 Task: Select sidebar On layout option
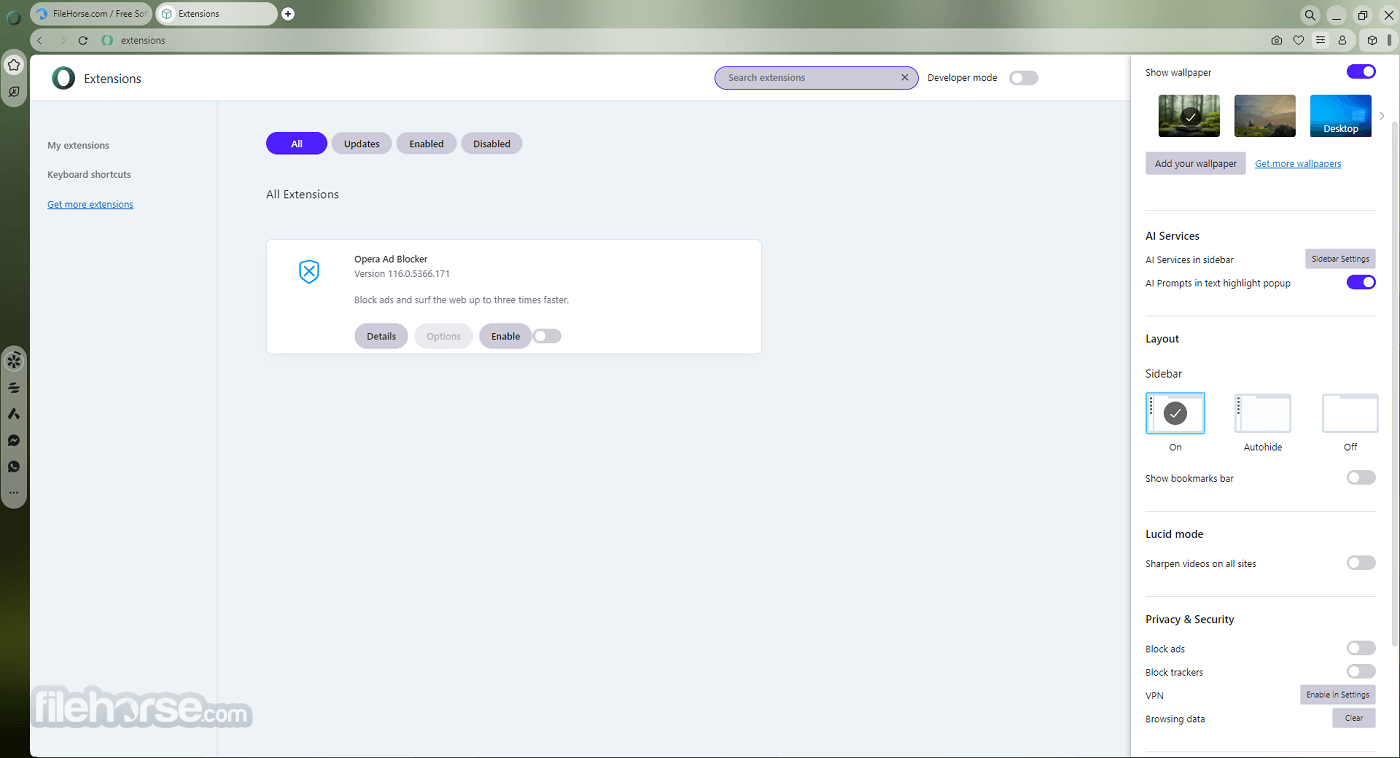(x=1175, y=413)
